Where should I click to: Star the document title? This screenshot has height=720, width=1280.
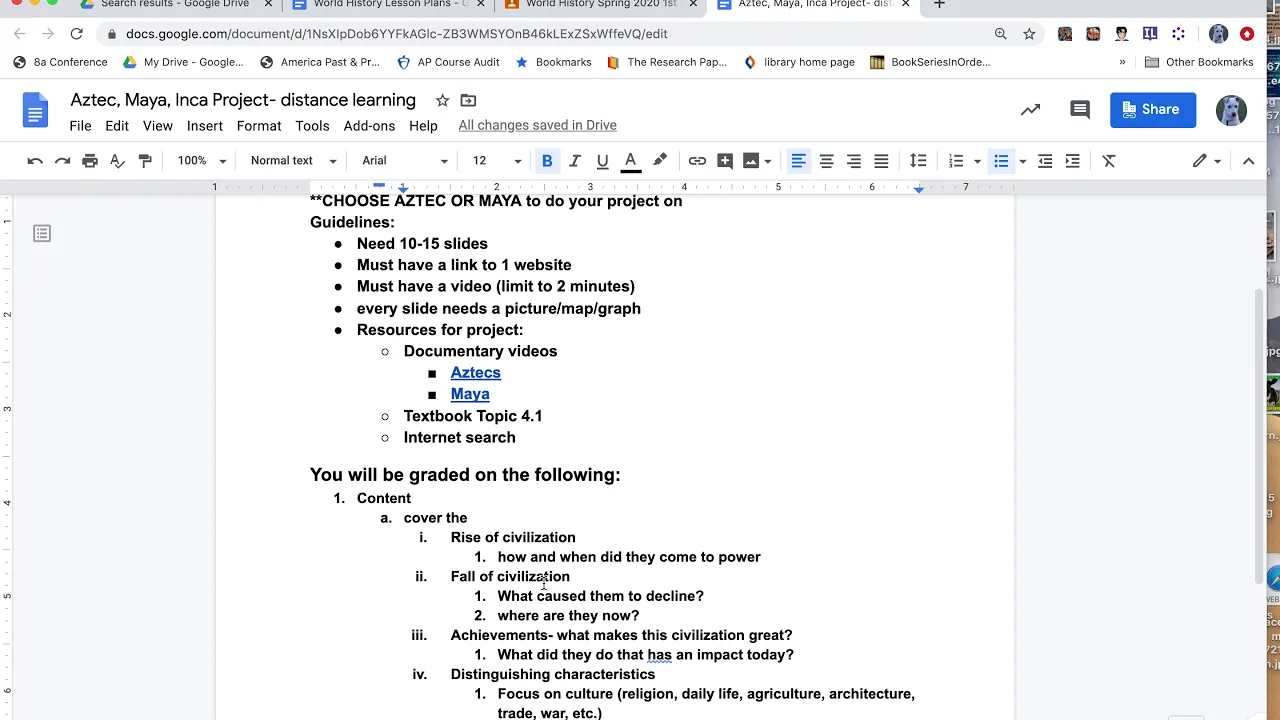[x=442, y=100]
